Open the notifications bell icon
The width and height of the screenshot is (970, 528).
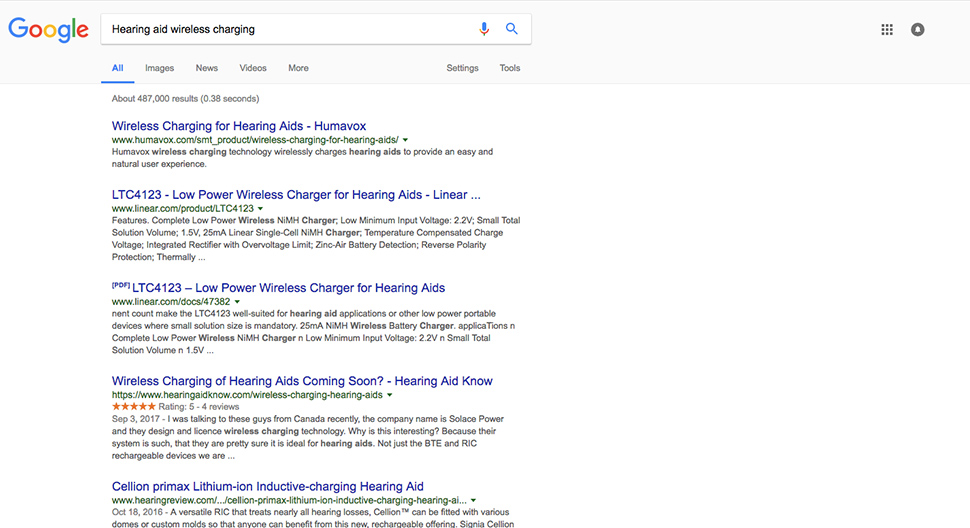(x=917, y=29)
